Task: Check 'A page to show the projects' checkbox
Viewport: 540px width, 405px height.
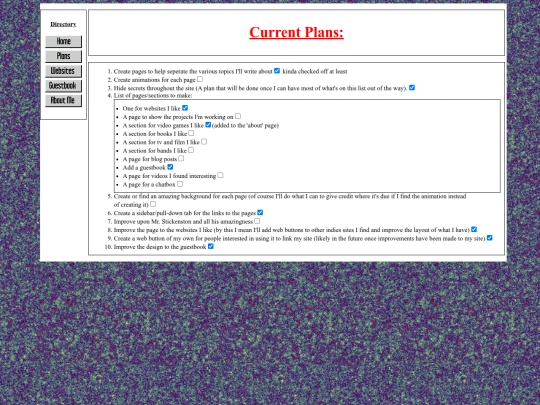Action: pyautogui.click(x=238, y=116)
